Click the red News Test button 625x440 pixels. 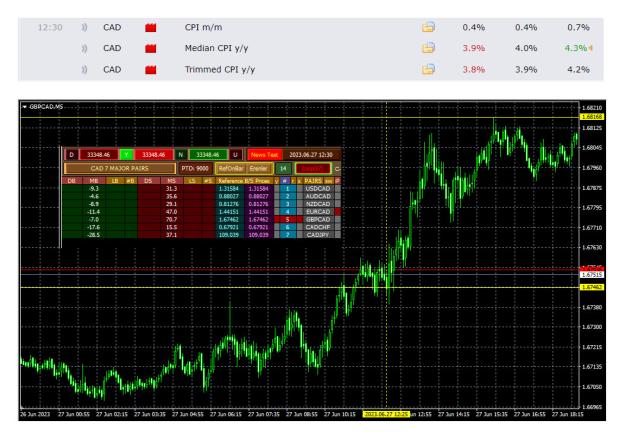(265, 155)
